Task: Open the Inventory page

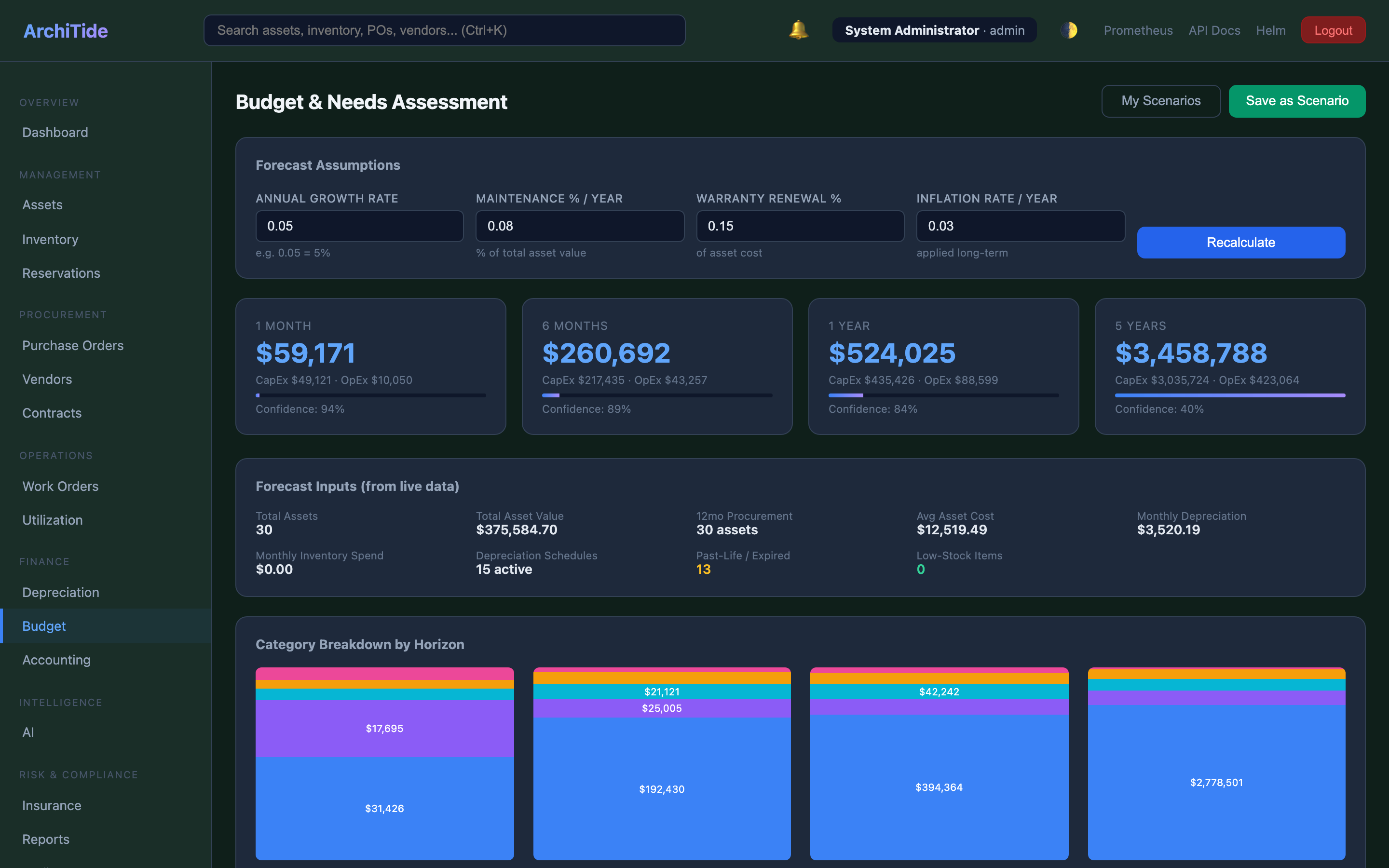Action: click(x=50, y=239)
